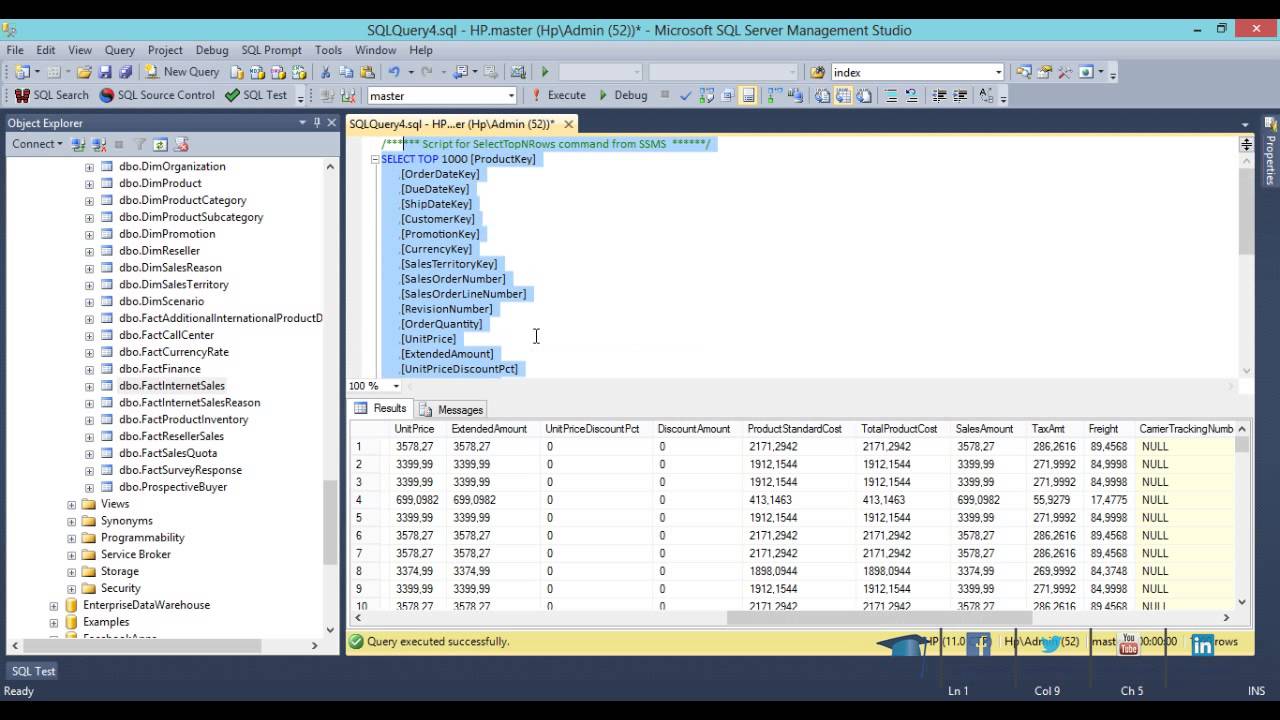Select the dbo.DimProduct table

pyautogui.click(x=160, y=183)
